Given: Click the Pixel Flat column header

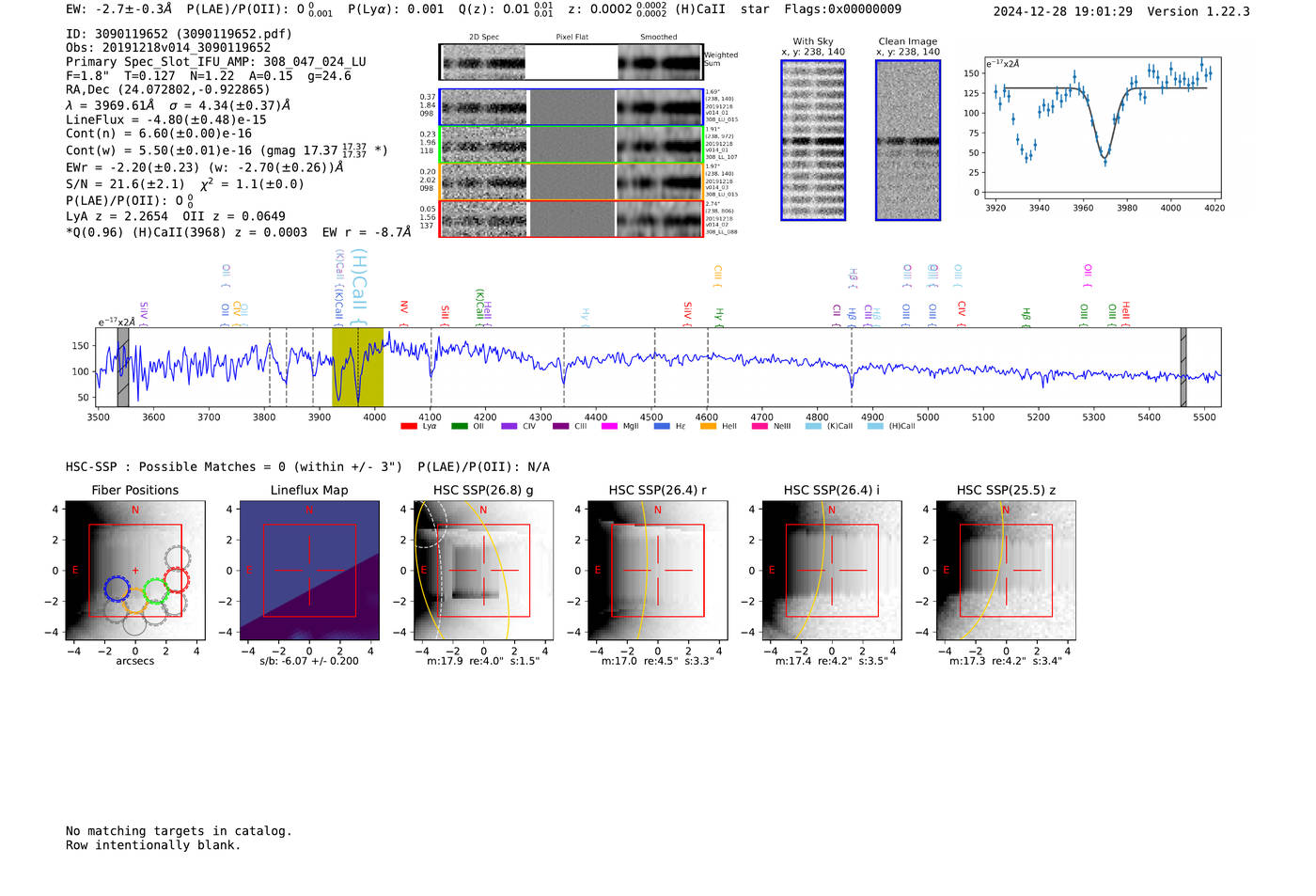Looking at the screenshot, I should coord(572,38).
